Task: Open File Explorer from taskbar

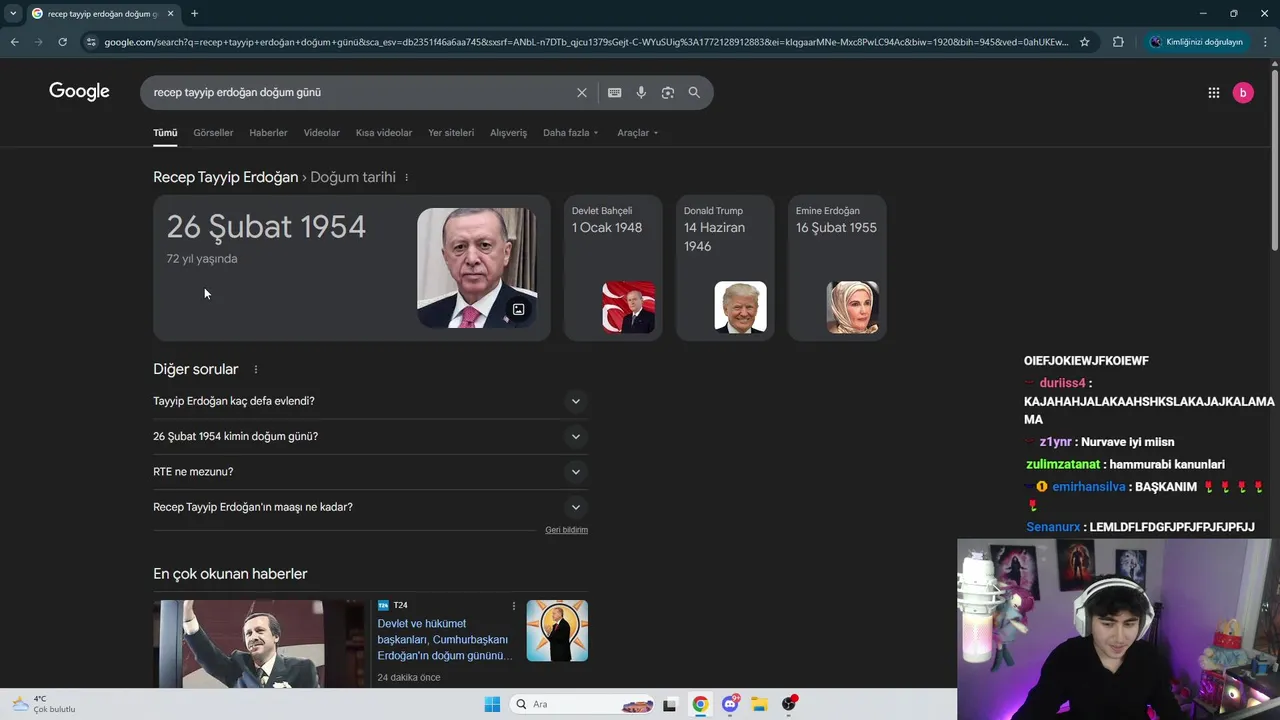Action: point(759,704)
